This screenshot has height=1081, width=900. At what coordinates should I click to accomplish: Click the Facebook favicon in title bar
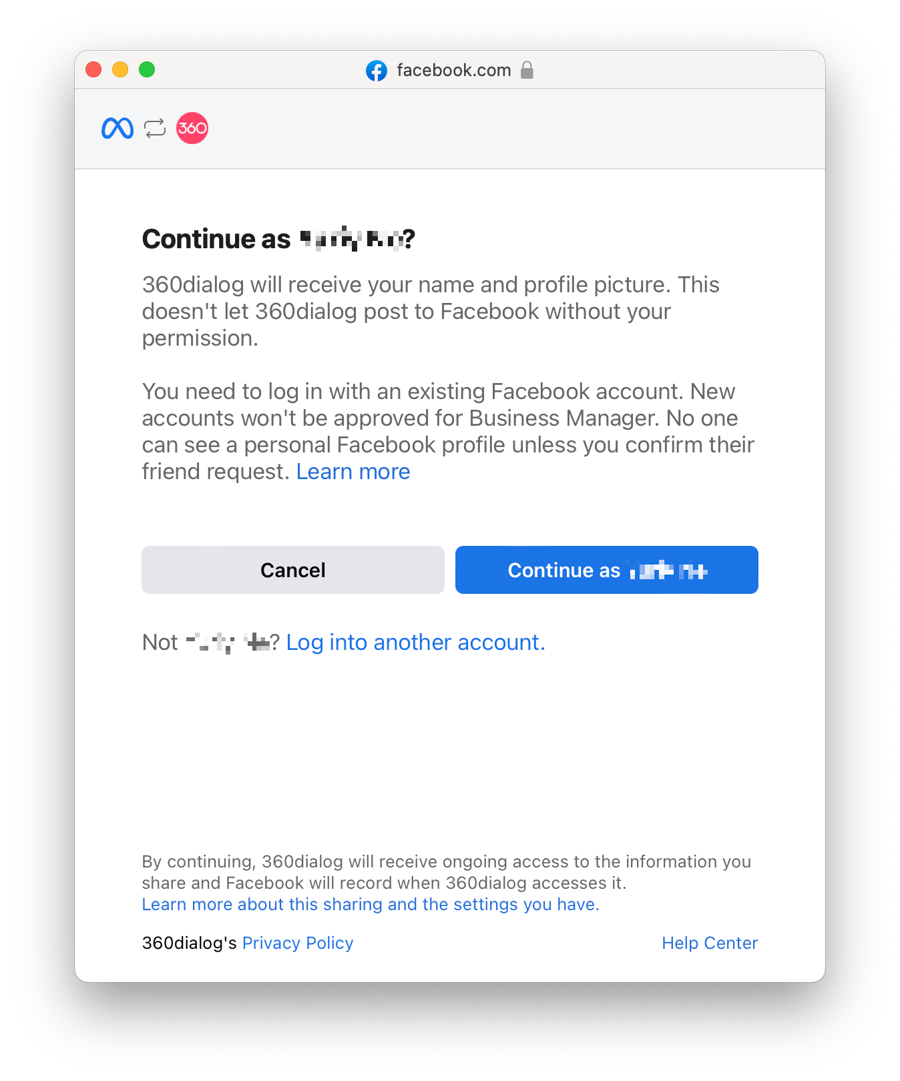[377, 70]
